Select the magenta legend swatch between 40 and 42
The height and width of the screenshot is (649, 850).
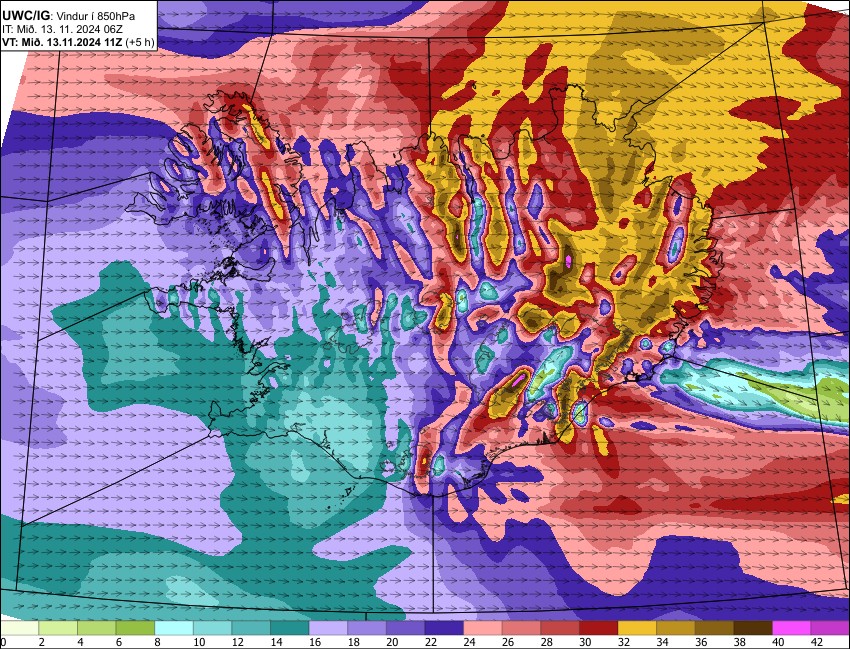[791, 628]
